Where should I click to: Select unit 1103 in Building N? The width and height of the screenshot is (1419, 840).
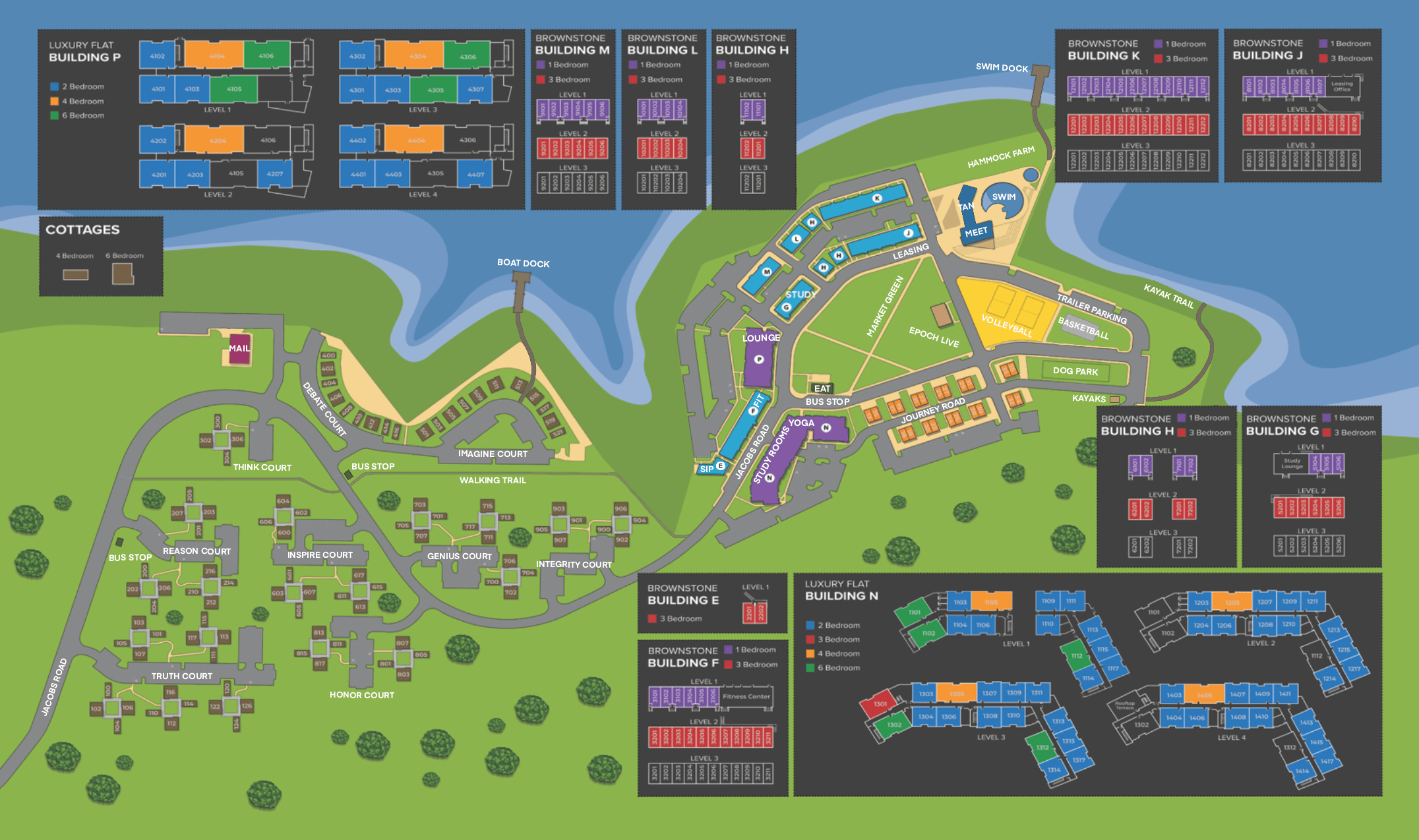click(x=959, y=602)
